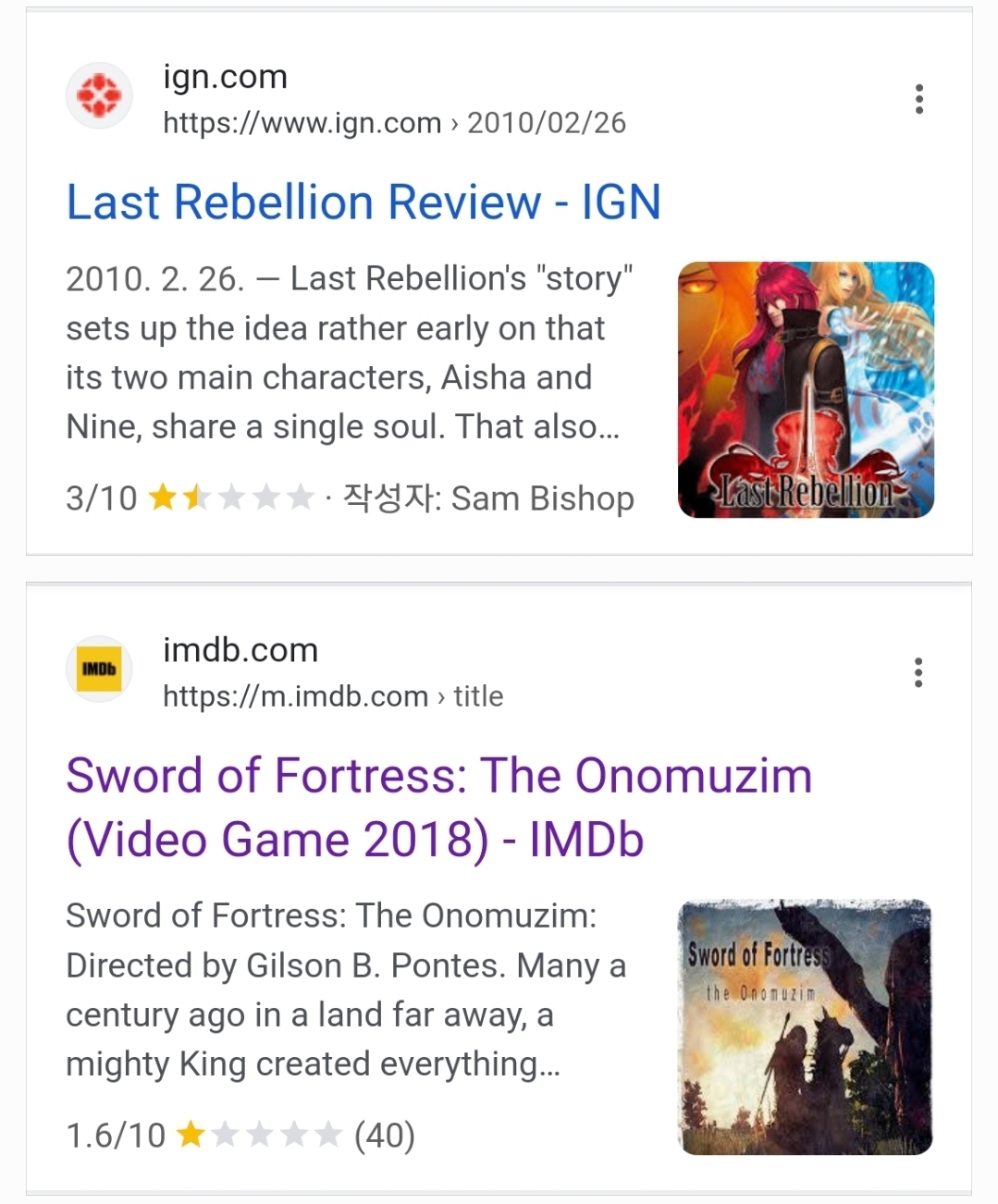
Task: Tap the (40) ratings count
Action: [385, 1135]
